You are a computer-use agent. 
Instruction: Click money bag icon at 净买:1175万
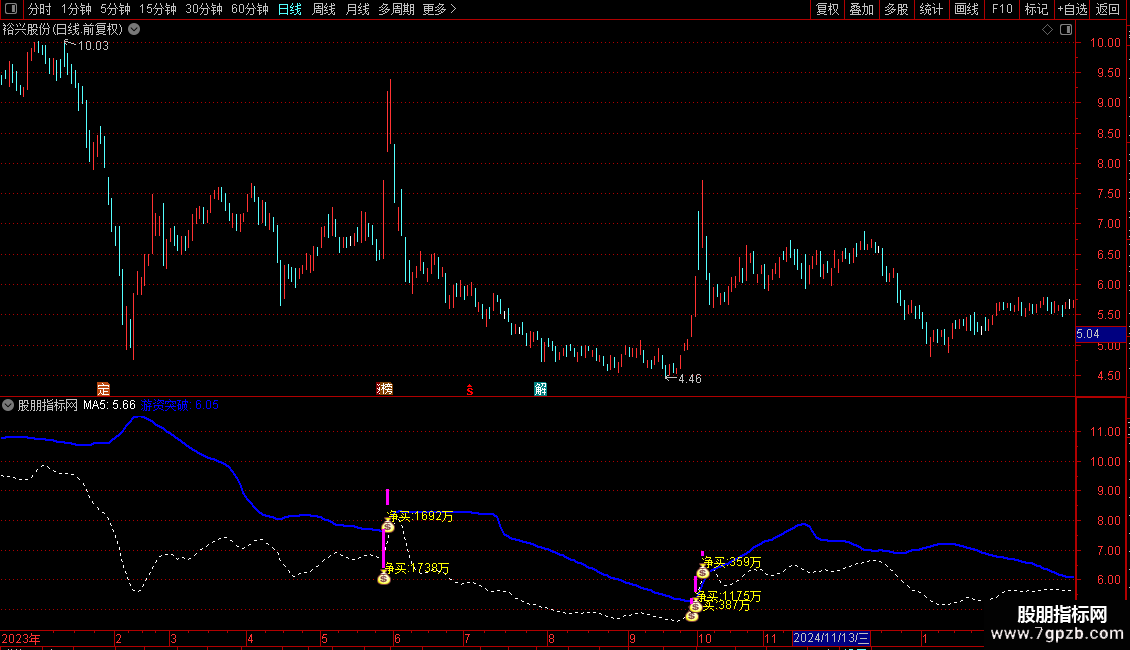[695, 607]
